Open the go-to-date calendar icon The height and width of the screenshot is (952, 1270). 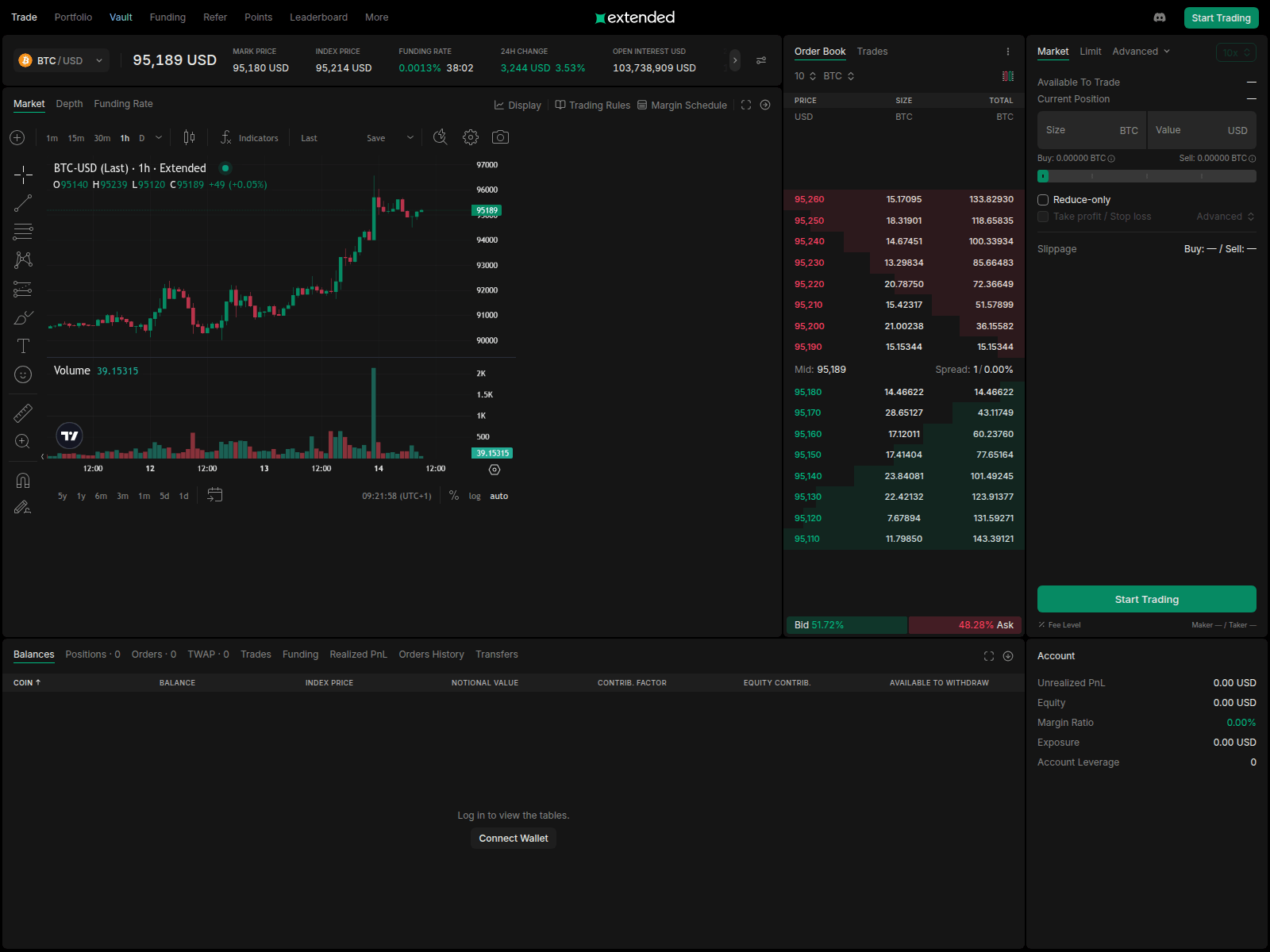point(214,495)
